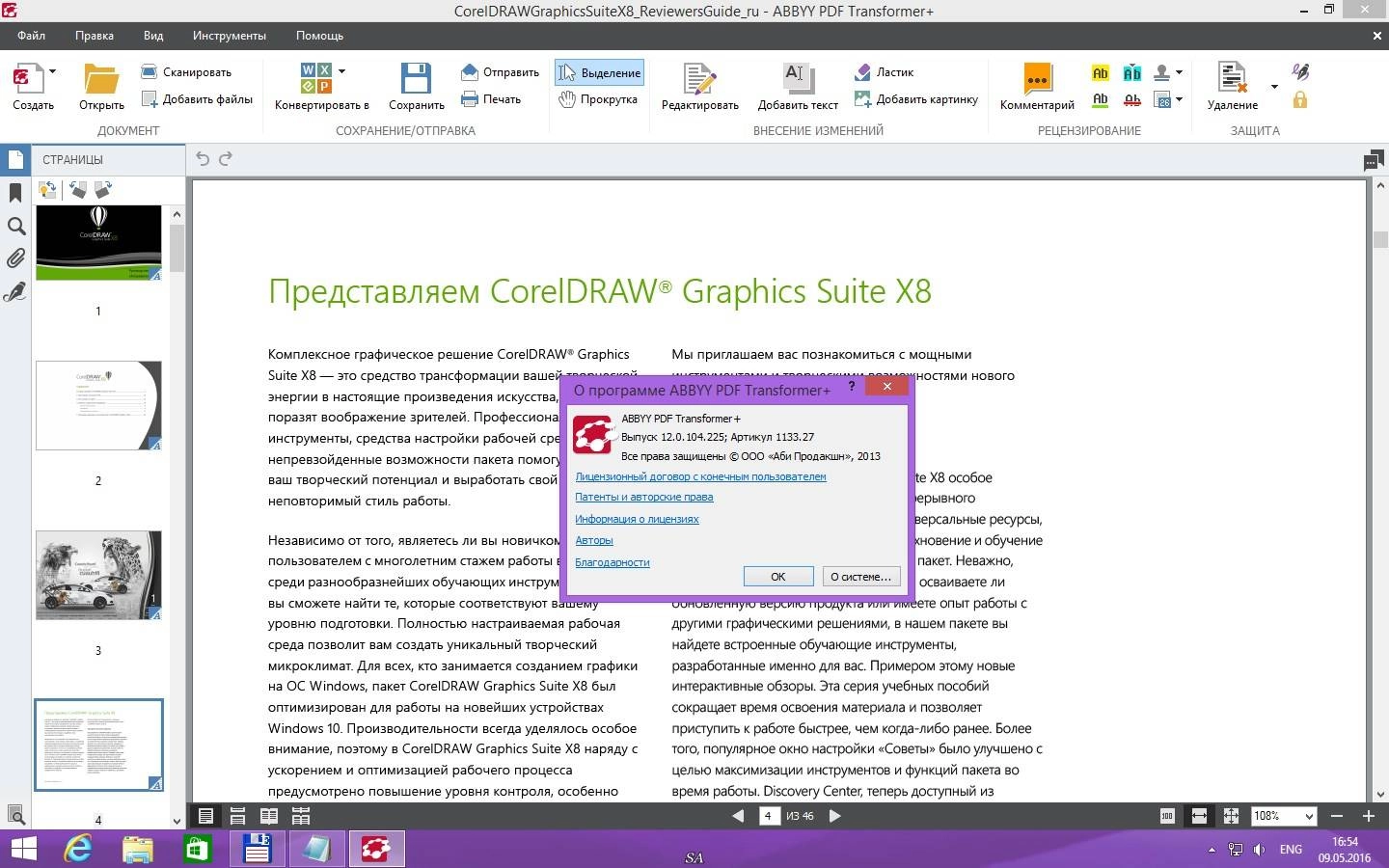This screenshot has height=868, width=1389.
Task: Click the Редактировать icon
Action: (x=699, y=78)
